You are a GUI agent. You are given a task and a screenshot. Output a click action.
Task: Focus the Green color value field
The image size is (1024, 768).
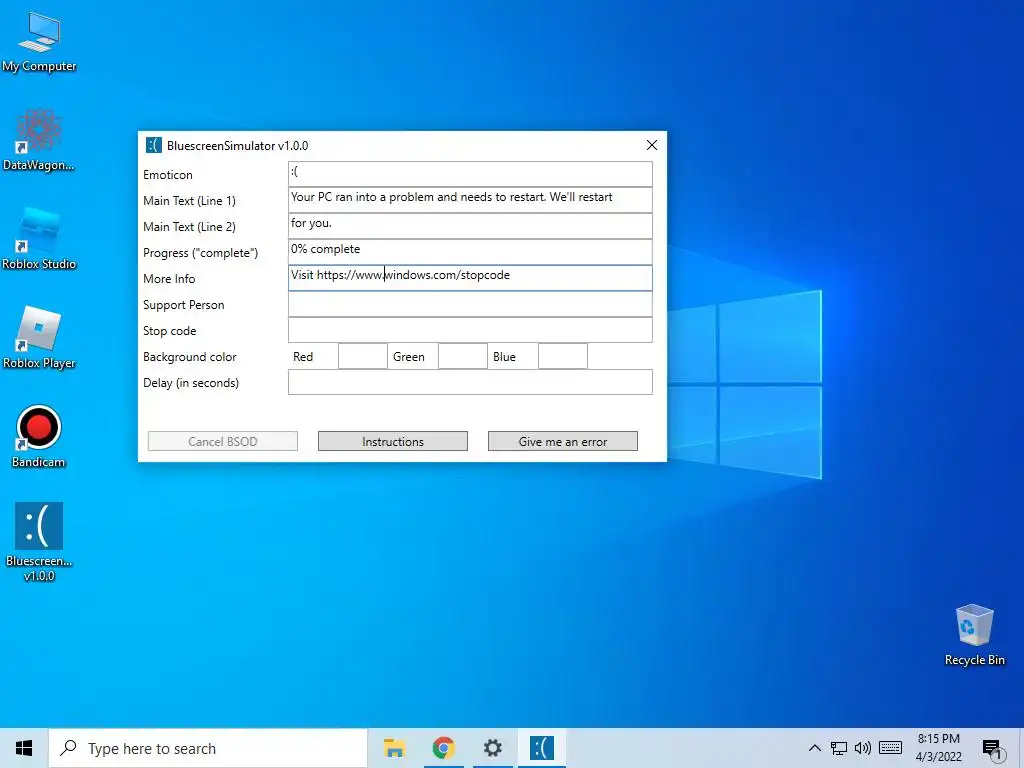coord(463,356)
